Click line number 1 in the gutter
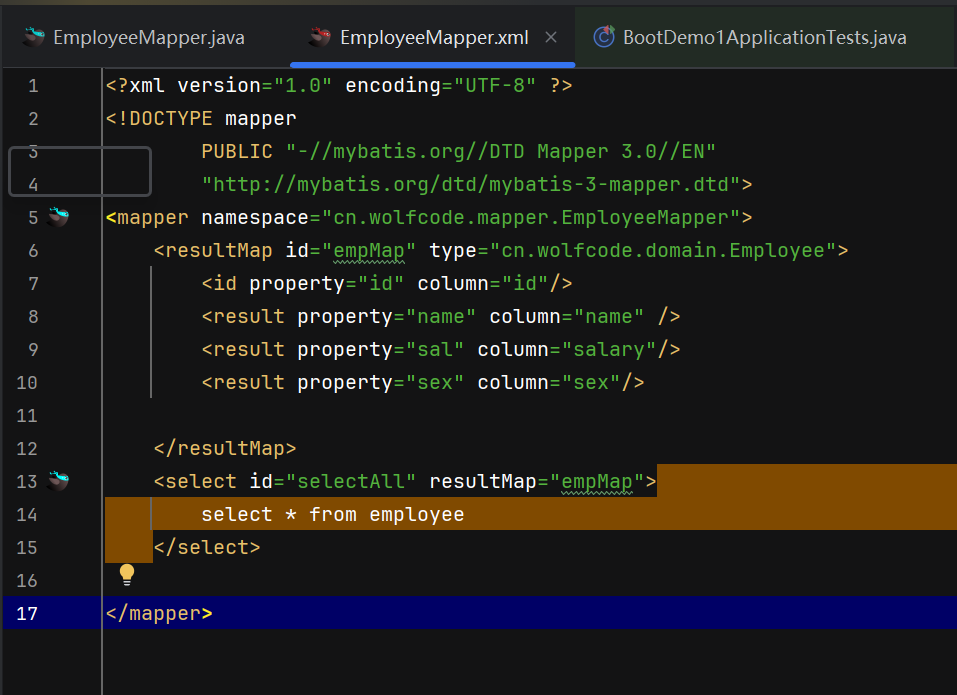957x695 pixels. (34, 85)
